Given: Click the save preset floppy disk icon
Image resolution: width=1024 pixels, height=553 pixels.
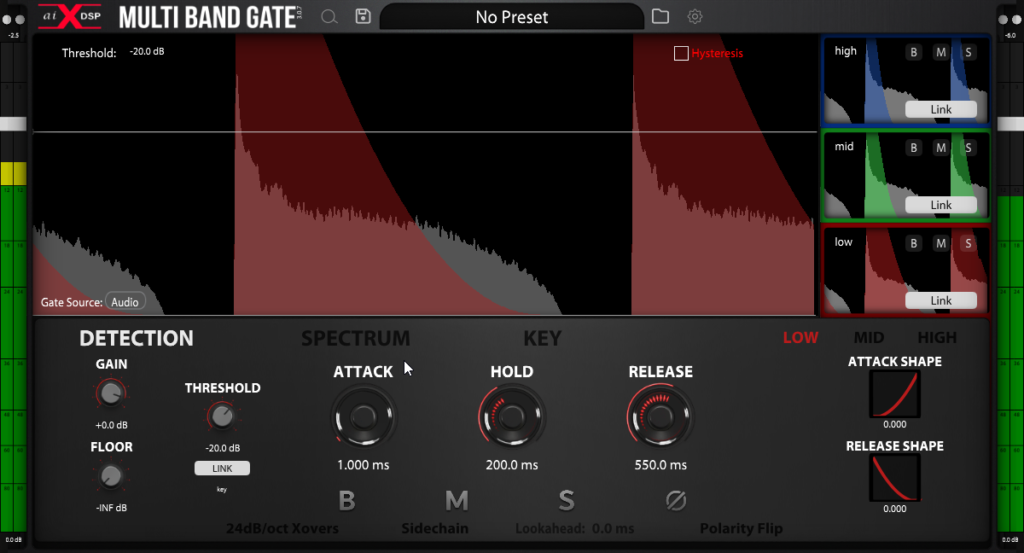Looking at the screenshot, I should coord(362,17).
